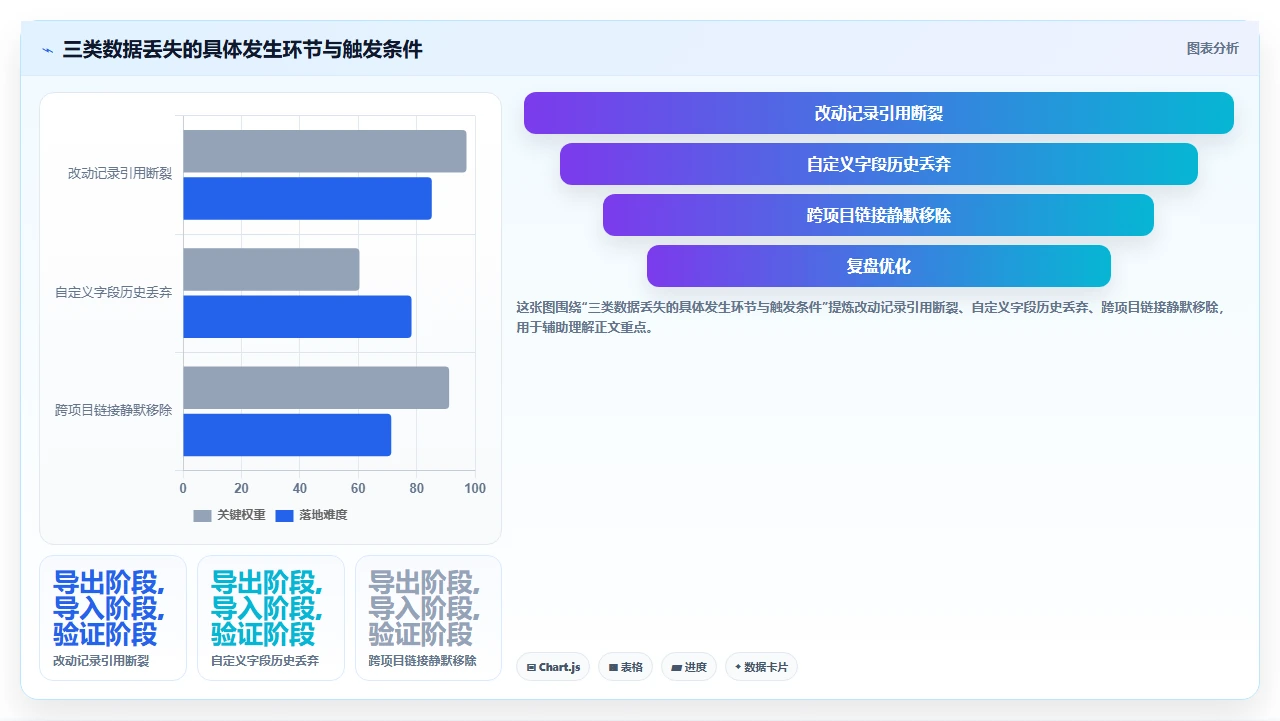Toggle the 落地难度 legend swatch

pyautogui.click(x=284, y=516)
